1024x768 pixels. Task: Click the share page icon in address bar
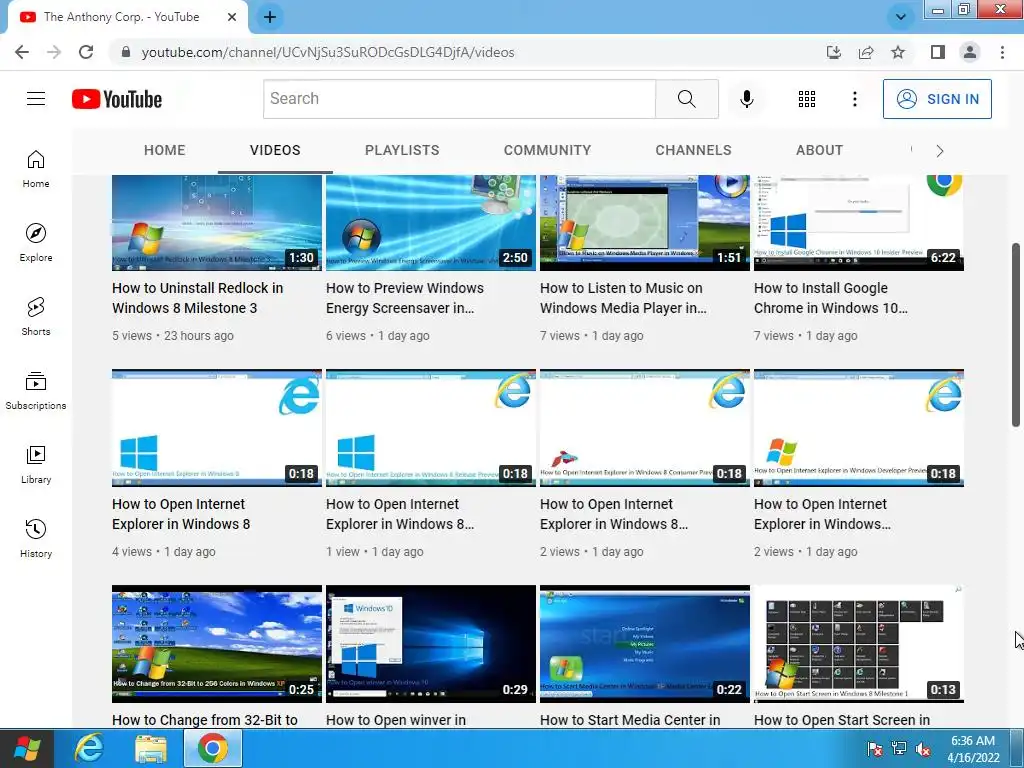(866, 52)
